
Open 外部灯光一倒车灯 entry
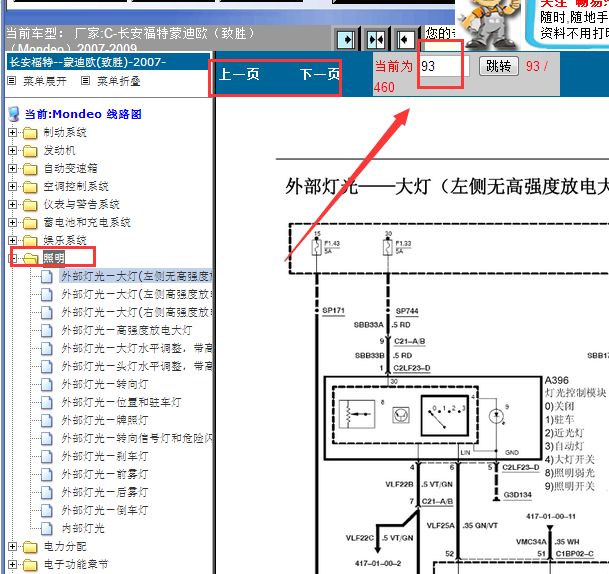[104, 510]
